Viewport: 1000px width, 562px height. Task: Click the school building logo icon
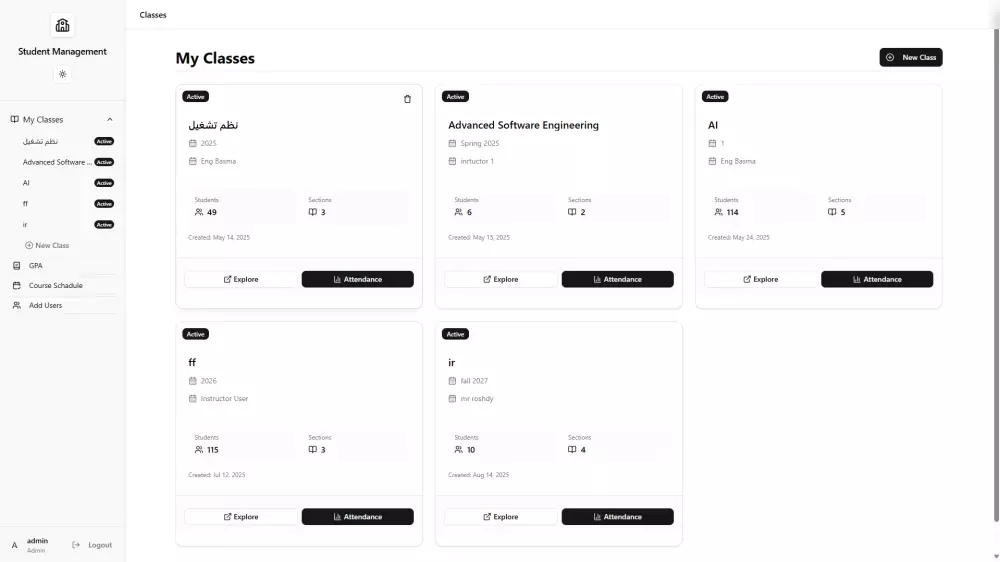click(62, 25)
